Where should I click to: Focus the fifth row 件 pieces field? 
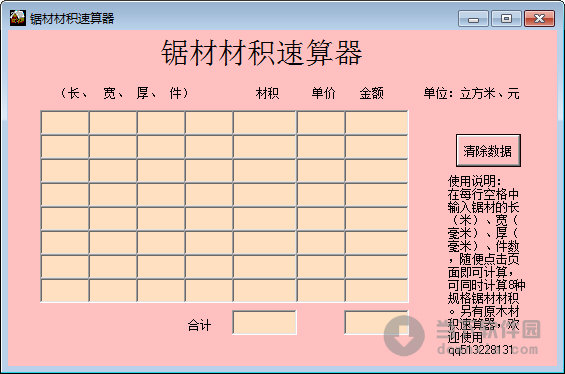tap(209, 219)
